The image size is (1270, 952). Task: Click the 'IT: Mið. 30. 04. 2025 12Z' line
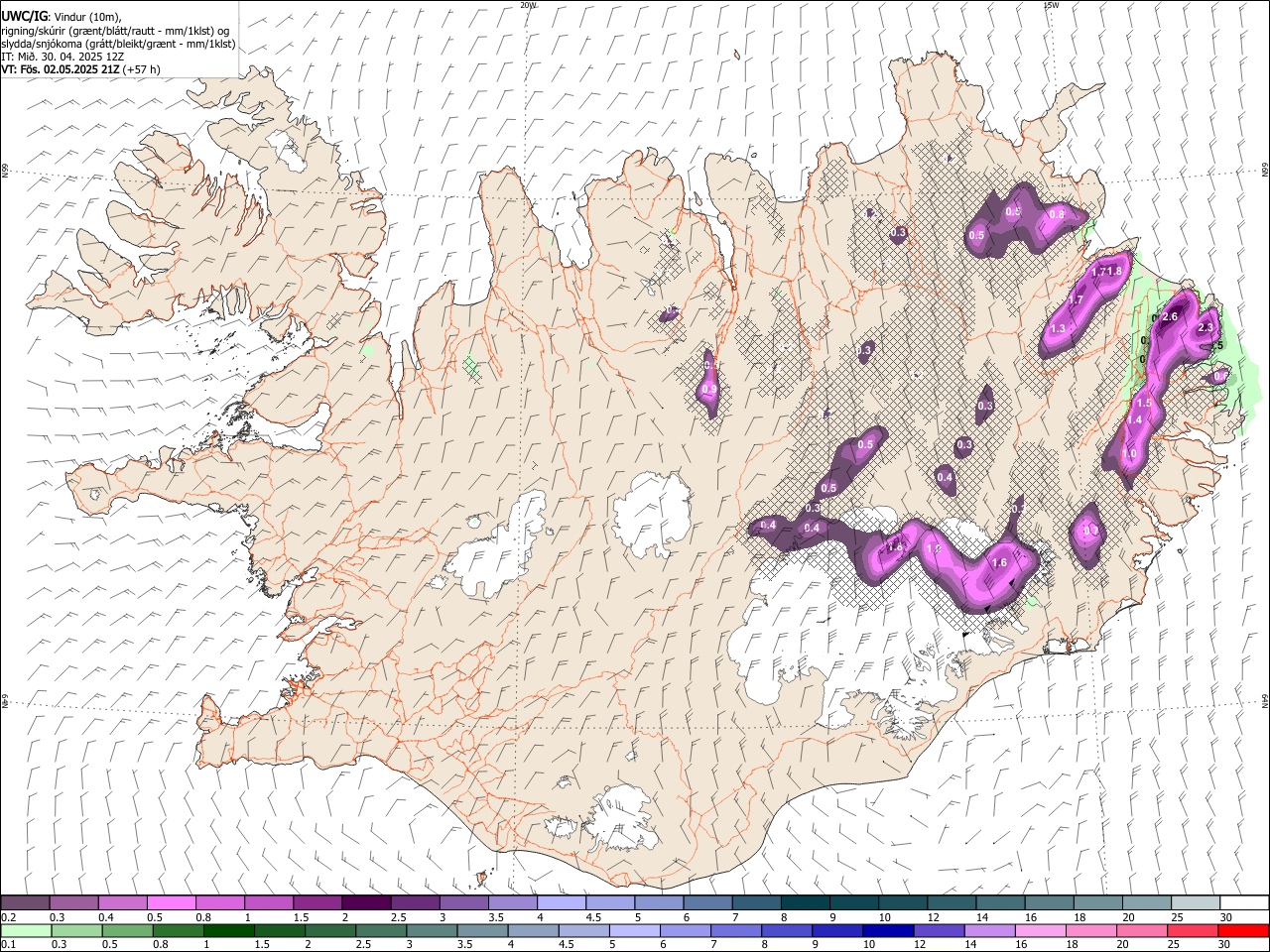pos(62,57)
